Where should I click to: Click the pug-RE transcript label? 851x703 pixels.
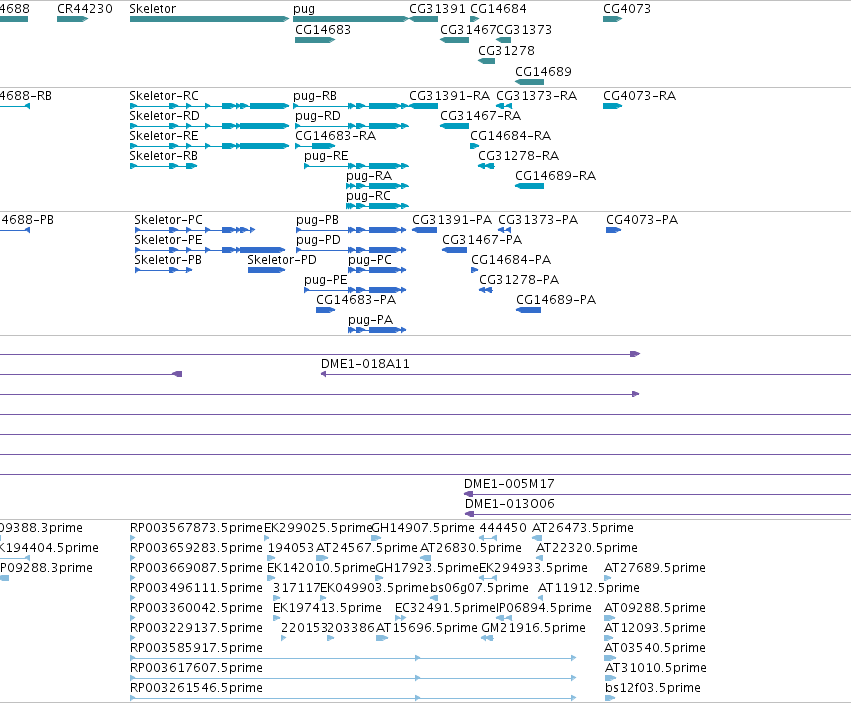click(x=326, y=156)
